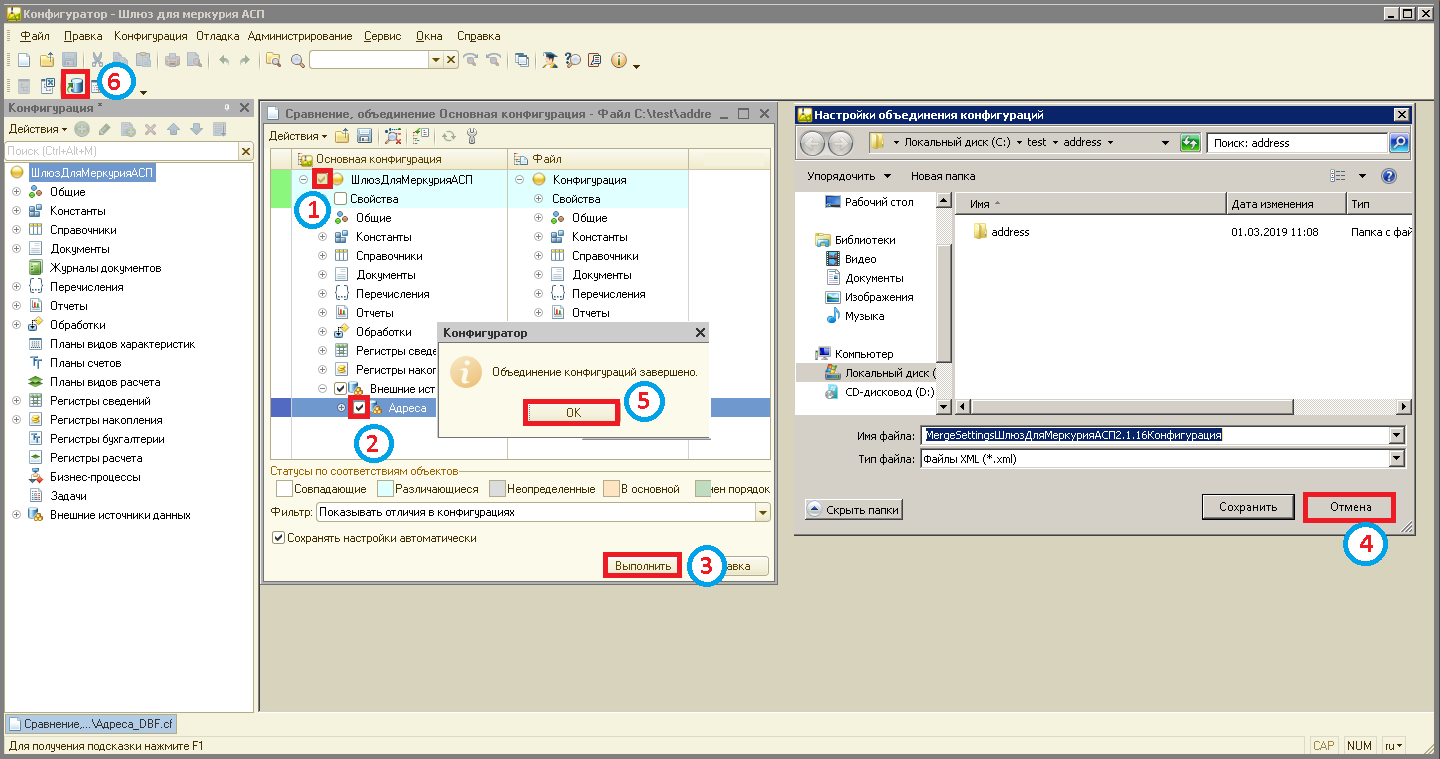Click the ru language indicator in status bar

coord(1393,746)
